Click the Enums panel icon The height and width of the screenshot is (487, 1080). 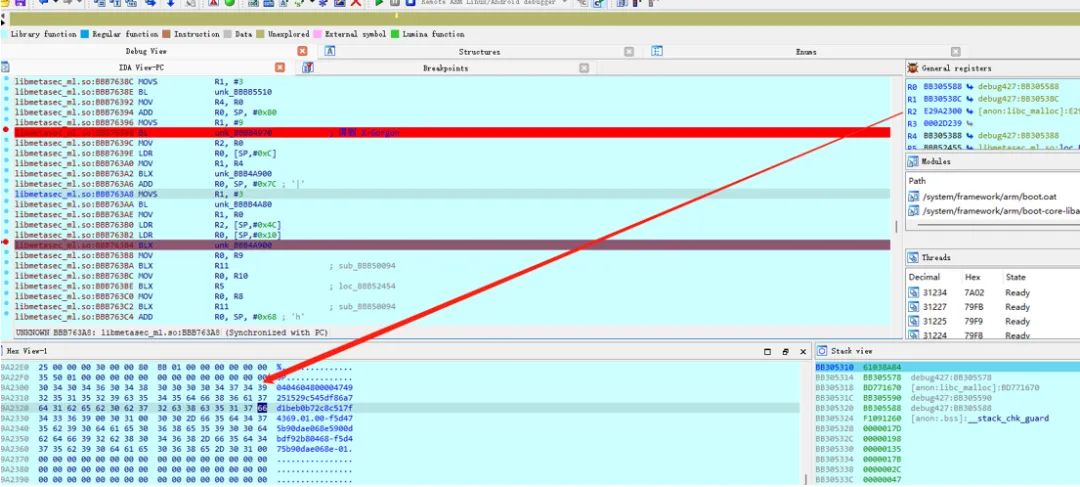(x=656, y=51)
